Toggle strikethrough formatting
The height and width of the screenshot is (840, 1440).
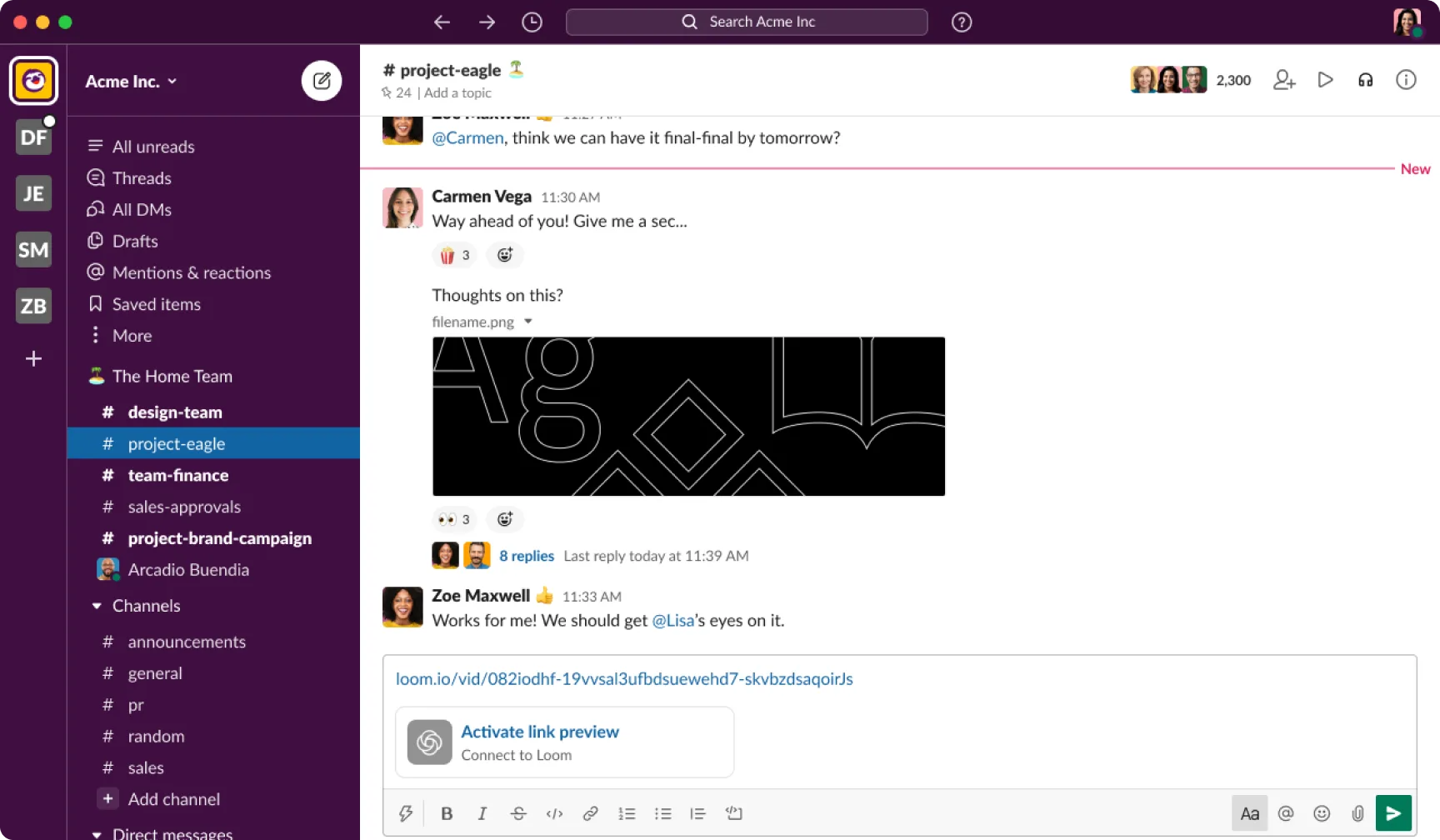pos(517,813)
